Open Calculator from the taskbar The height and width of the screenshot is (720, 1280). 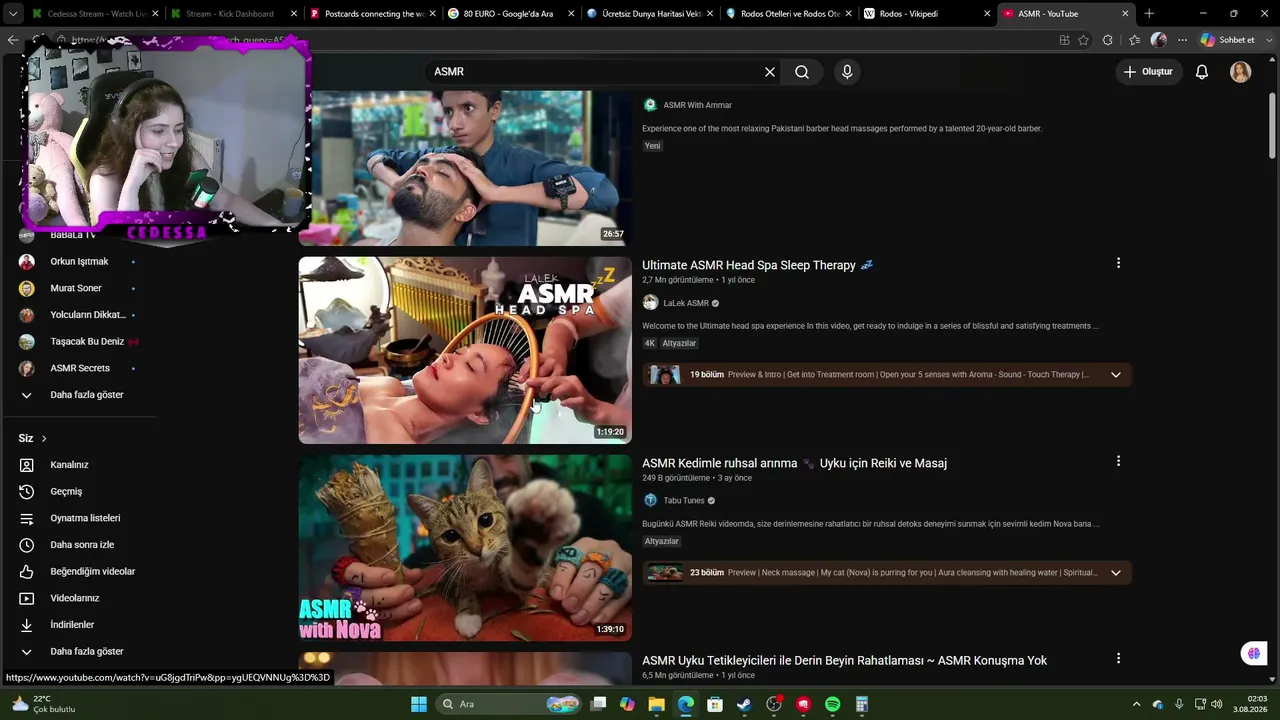point(861,704)
